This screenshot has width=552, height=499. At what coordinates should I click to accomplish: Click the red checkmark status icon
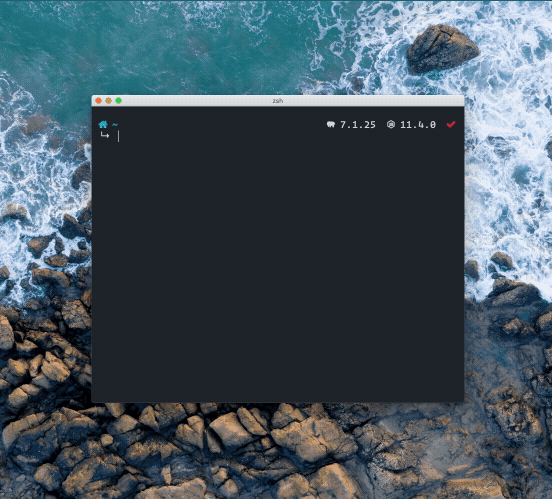click(x=451, y=124)
